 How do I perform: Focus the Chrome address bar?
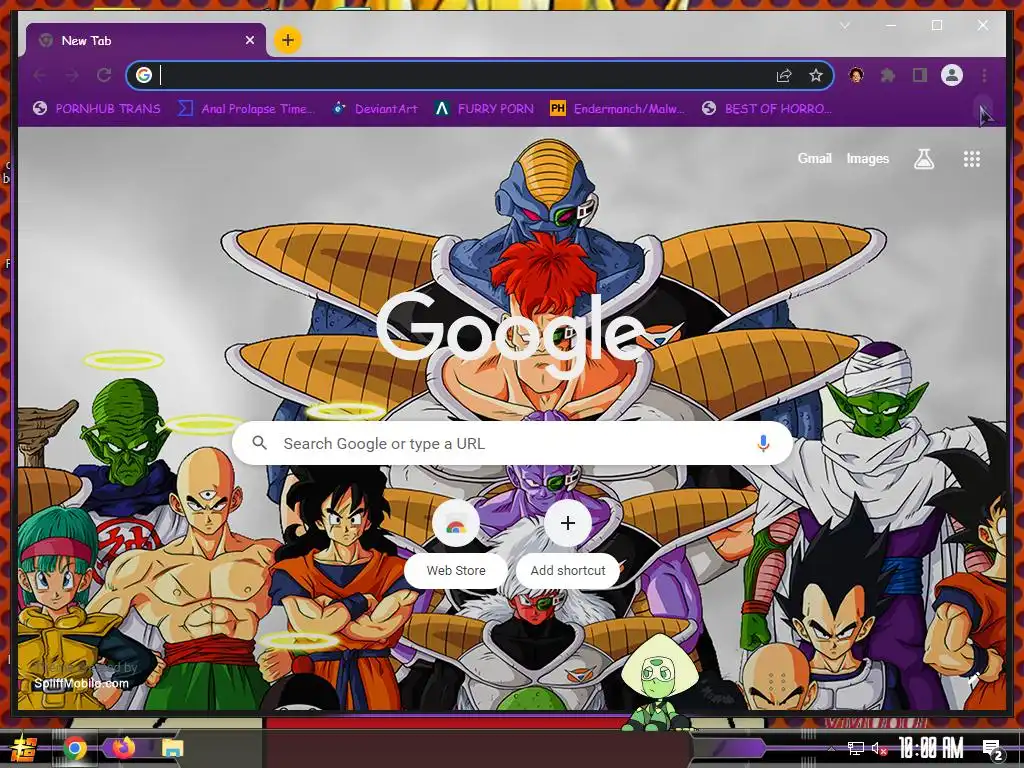coord(479,75)
